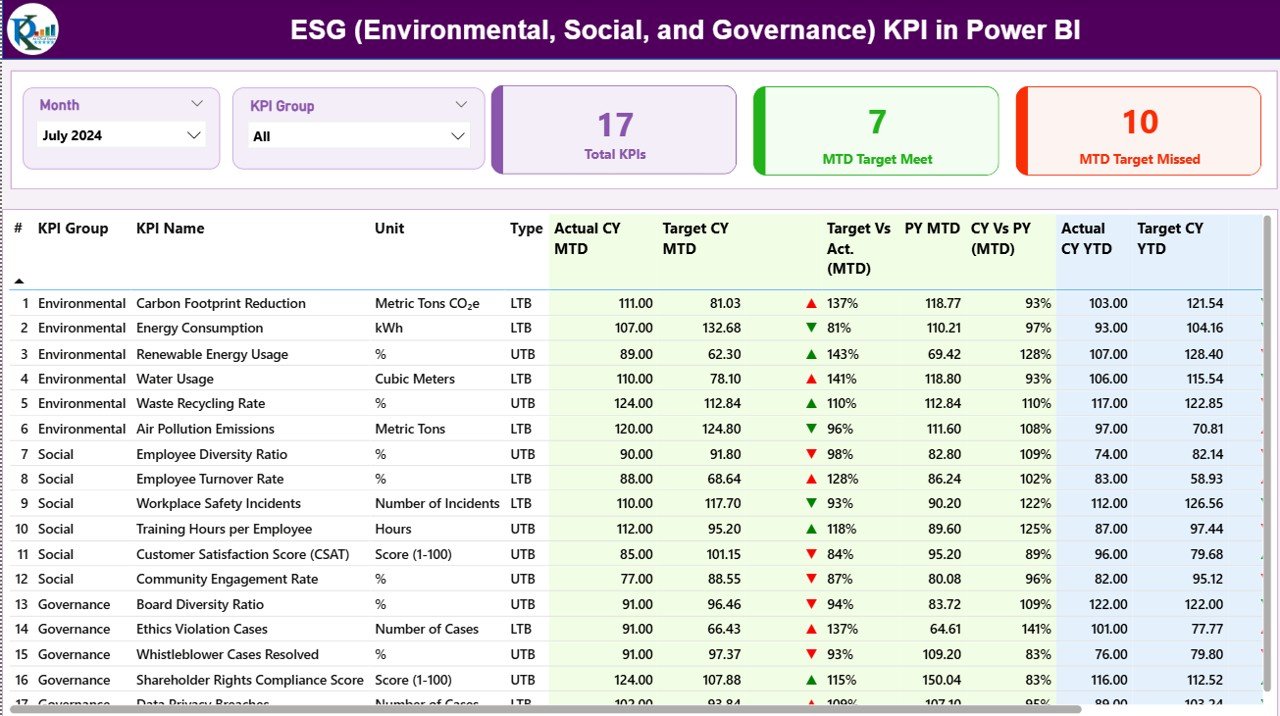This screenshot has height=716, width=1280.
Task: Select the green MTD Target Meet card
Action: [875, 130]
